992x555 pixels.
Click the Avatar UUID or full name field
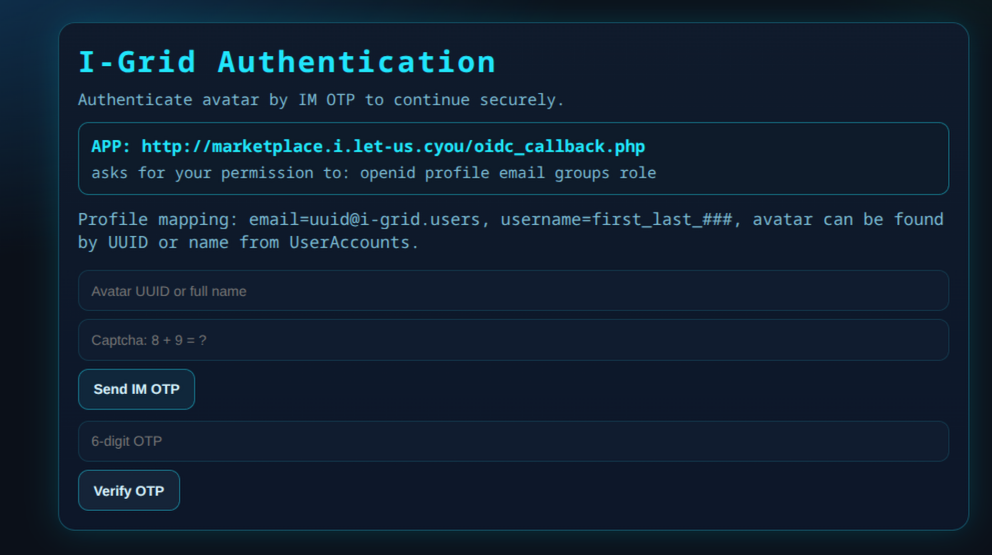click(x=513, y=291)
